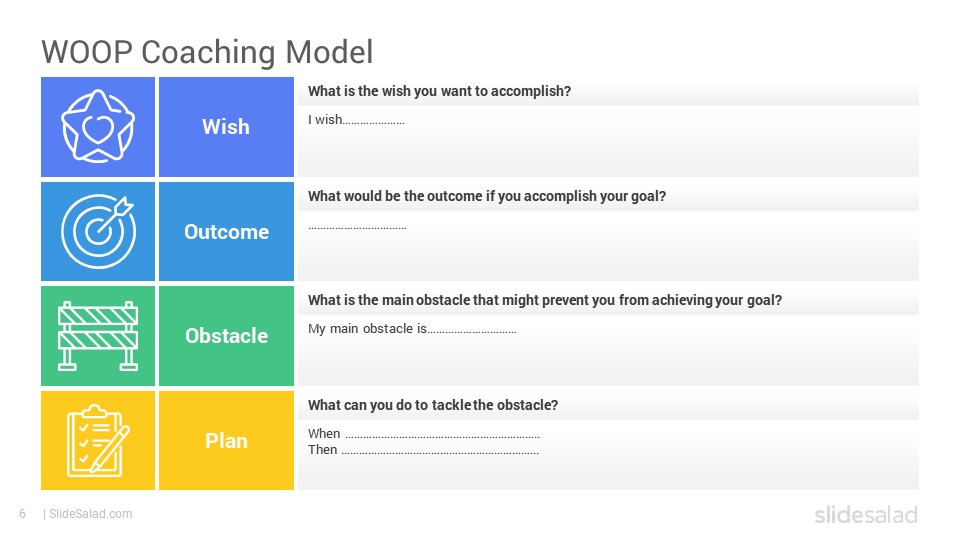Select 'What can you do' question heading
The image size is (960, 540).
(x=433, y=405)
